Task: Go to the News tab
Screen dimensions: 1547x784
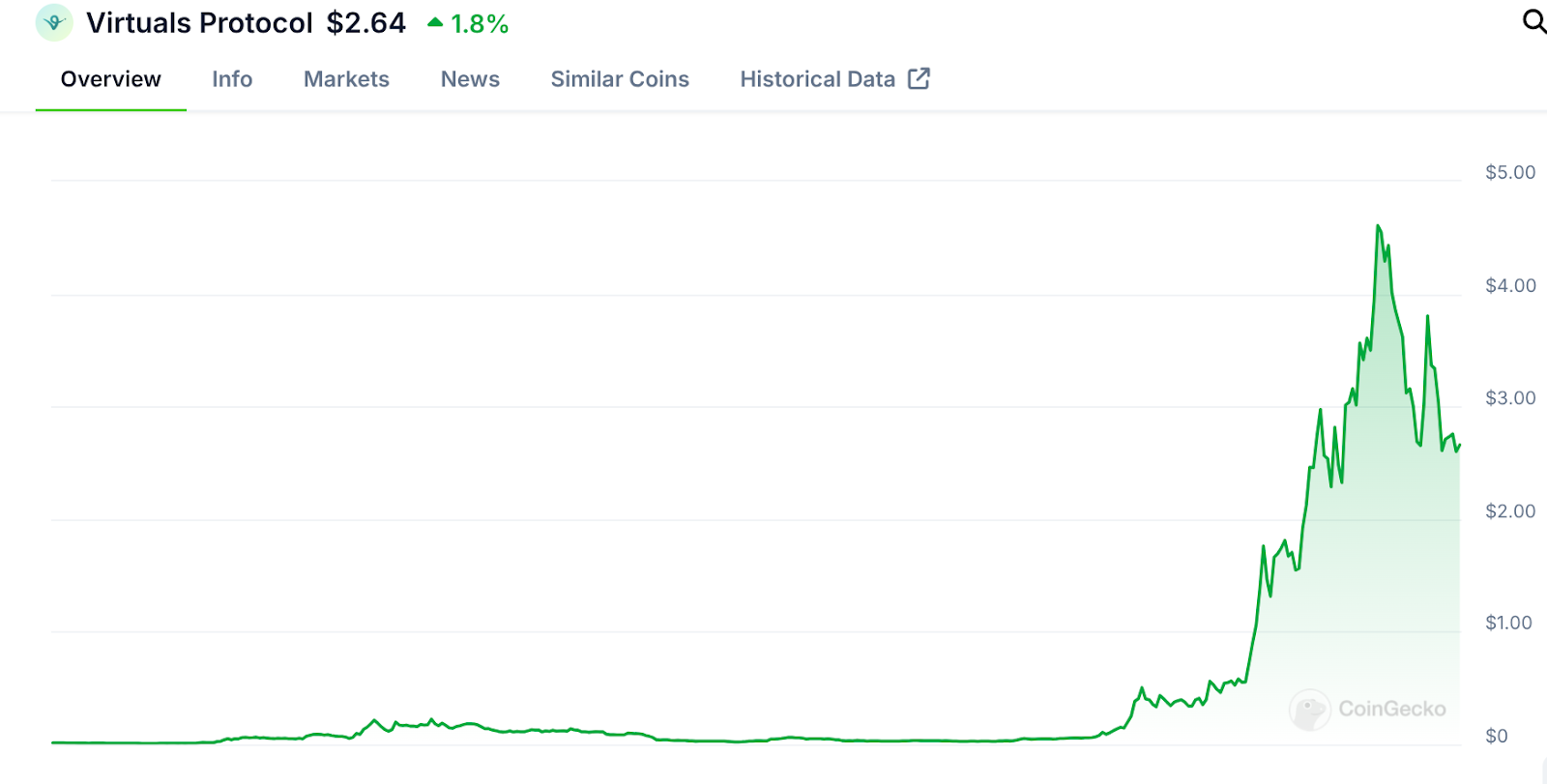Action: [x=470, y=79]
